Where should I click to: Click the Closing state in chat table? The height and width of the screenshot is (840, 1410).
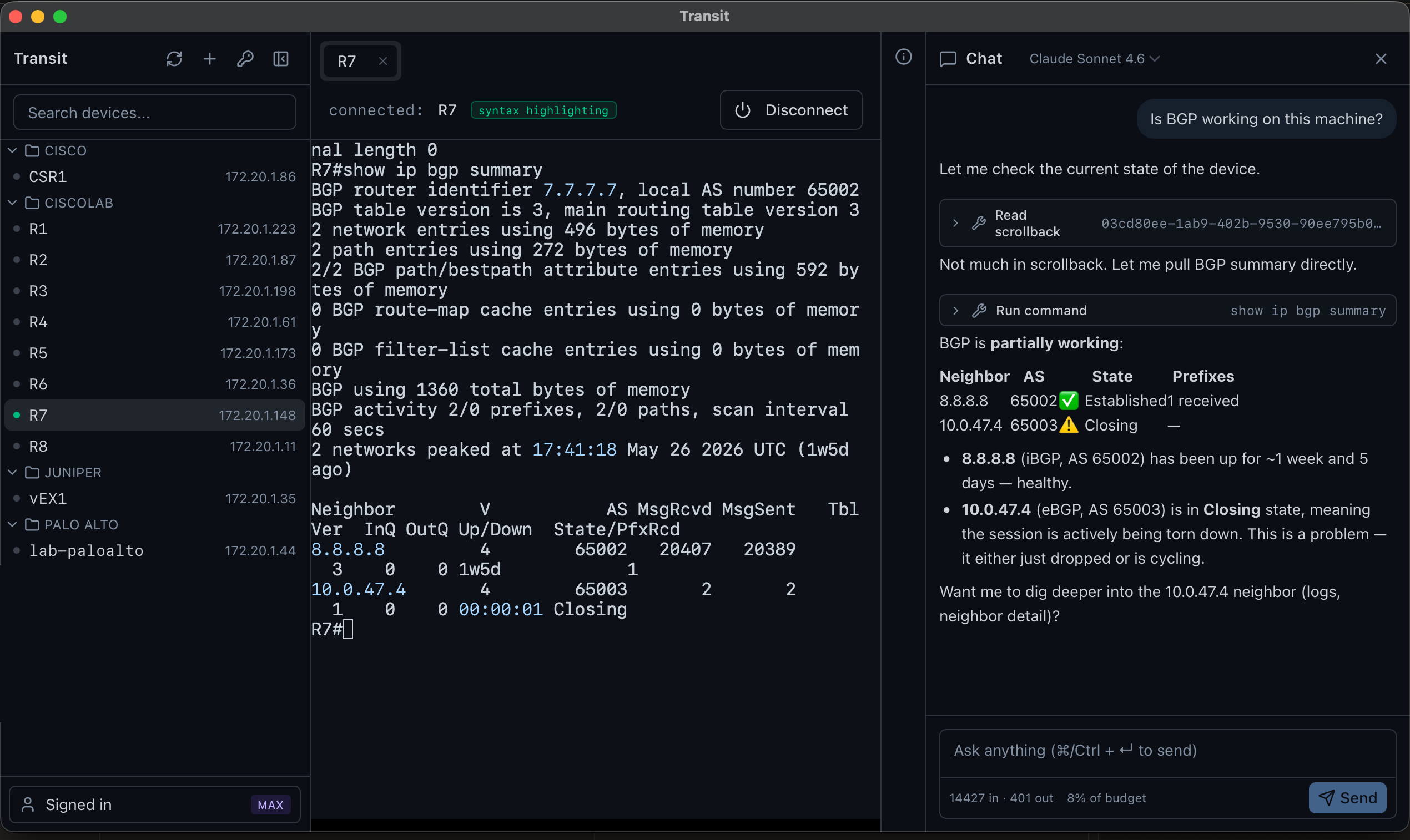[1110, 425]
